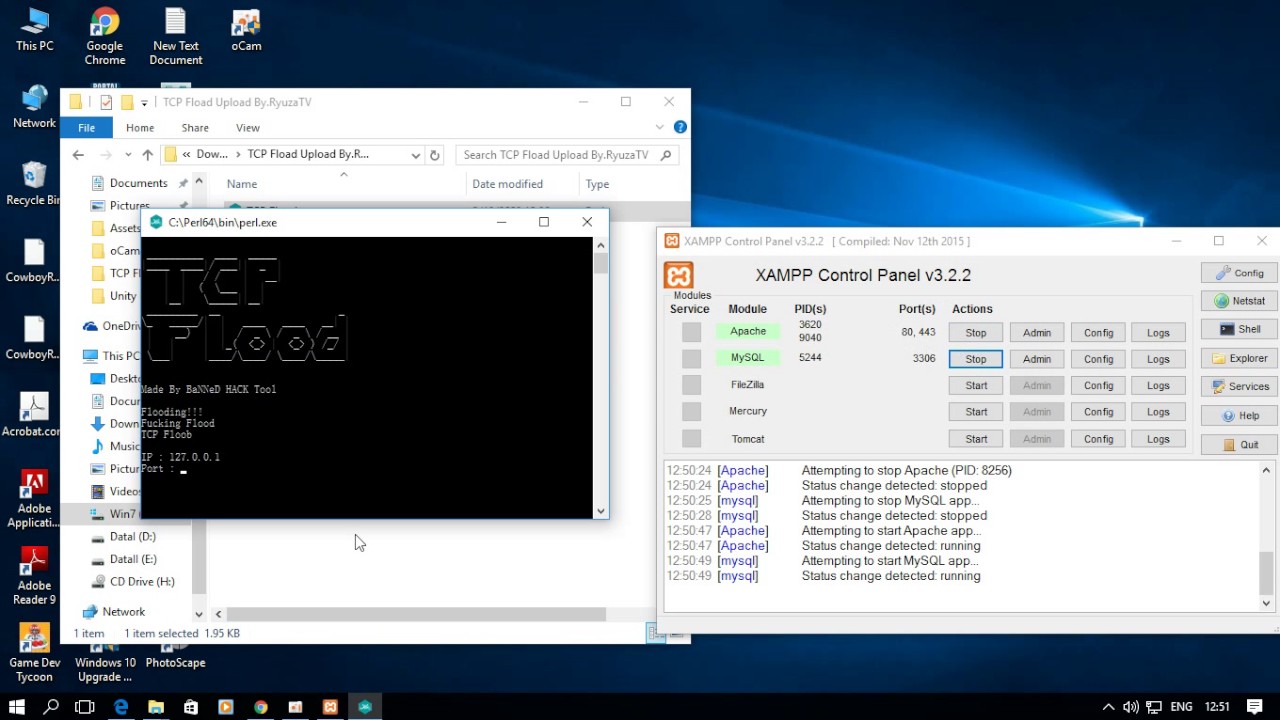Go up one folder level in Explorer

(147, 155)
